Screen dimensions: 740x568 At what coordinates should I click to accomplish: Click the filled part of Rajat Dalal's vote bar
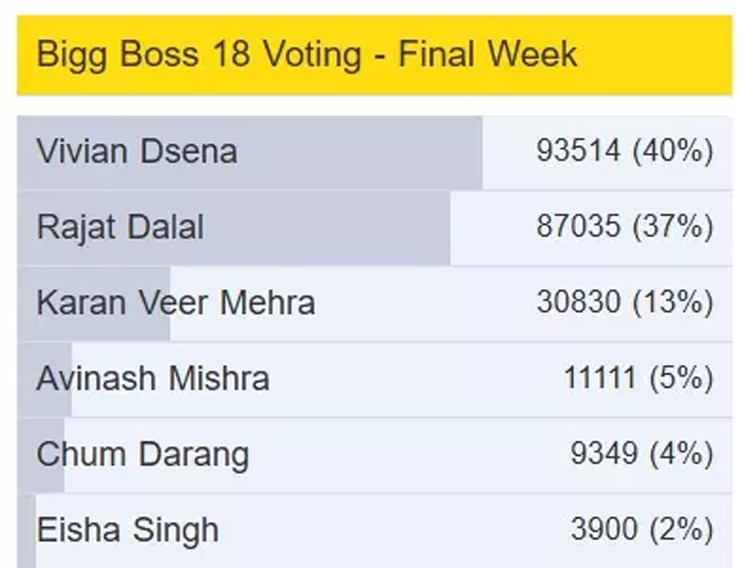pos(330,227)
